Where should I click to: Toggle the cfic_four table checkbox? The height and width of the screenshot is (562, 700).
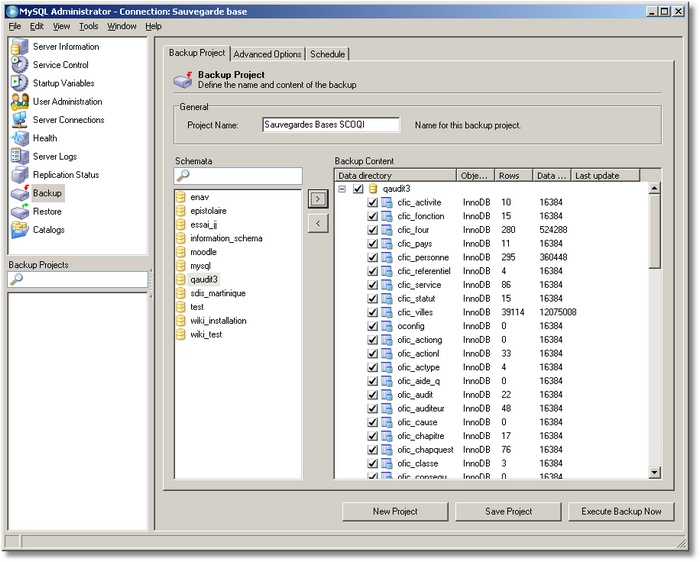click(x=372, y=230)
